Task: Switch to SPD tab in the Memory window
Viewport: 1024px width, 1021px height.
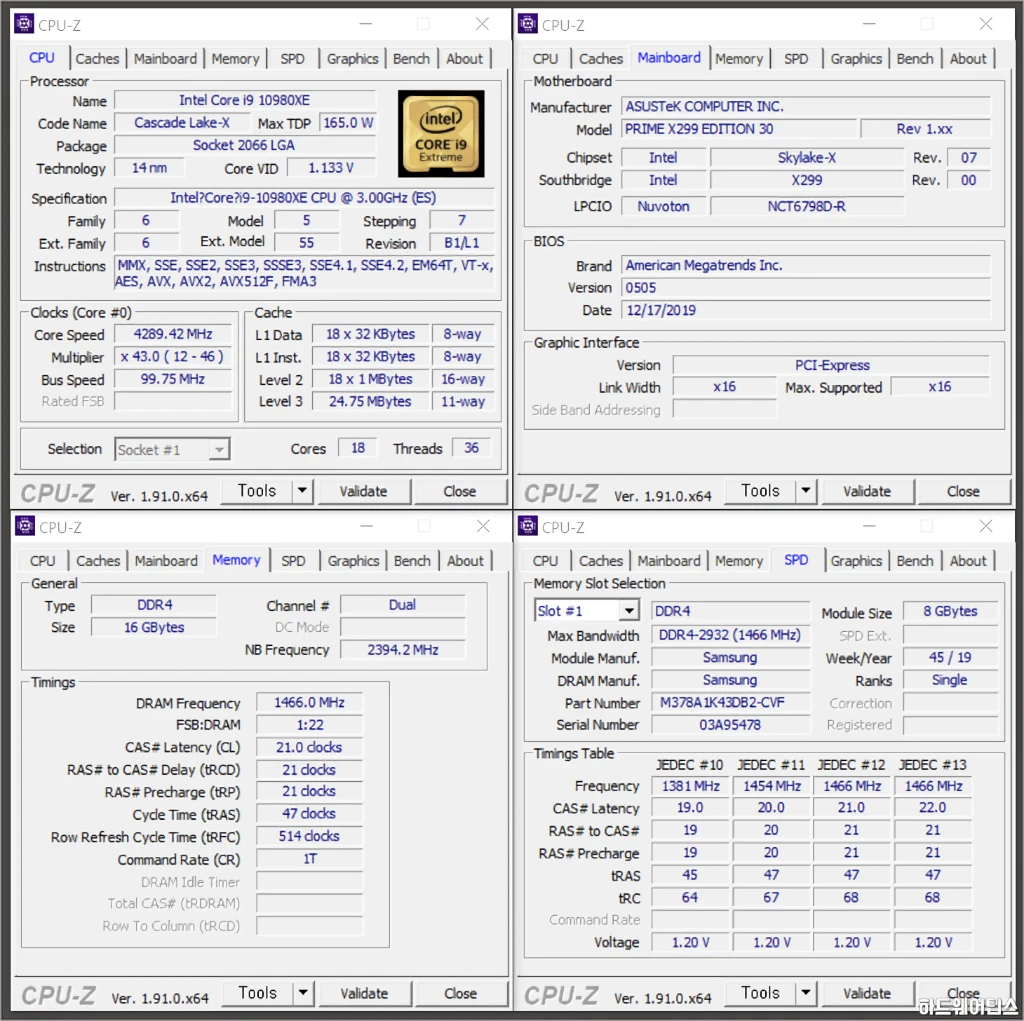Action: point(293,561)
